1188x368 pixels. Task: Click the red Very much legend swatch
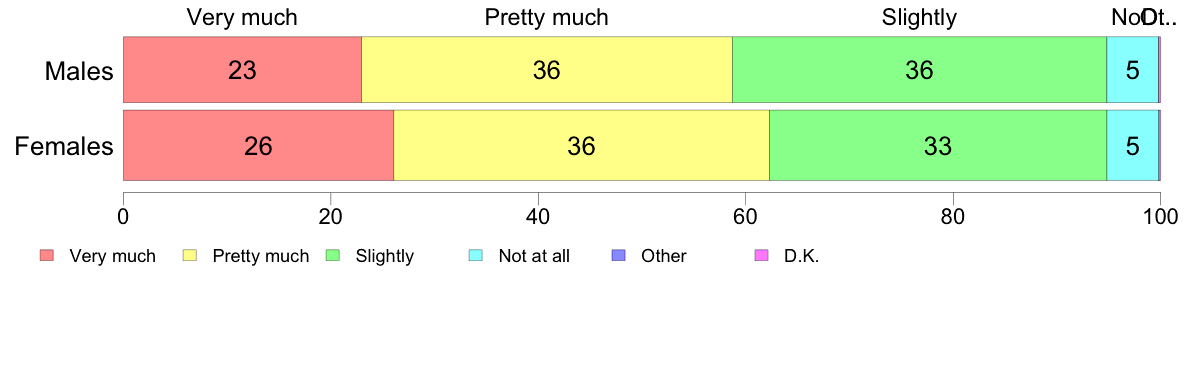tap(47, 256)
